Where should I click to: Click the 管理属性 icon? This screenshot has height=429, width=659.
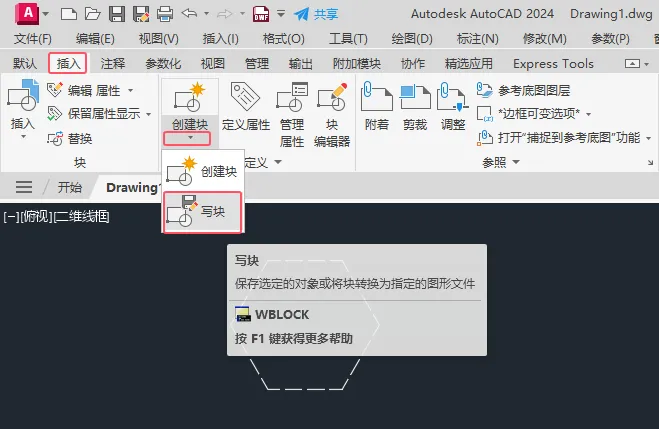coord(292,97)
